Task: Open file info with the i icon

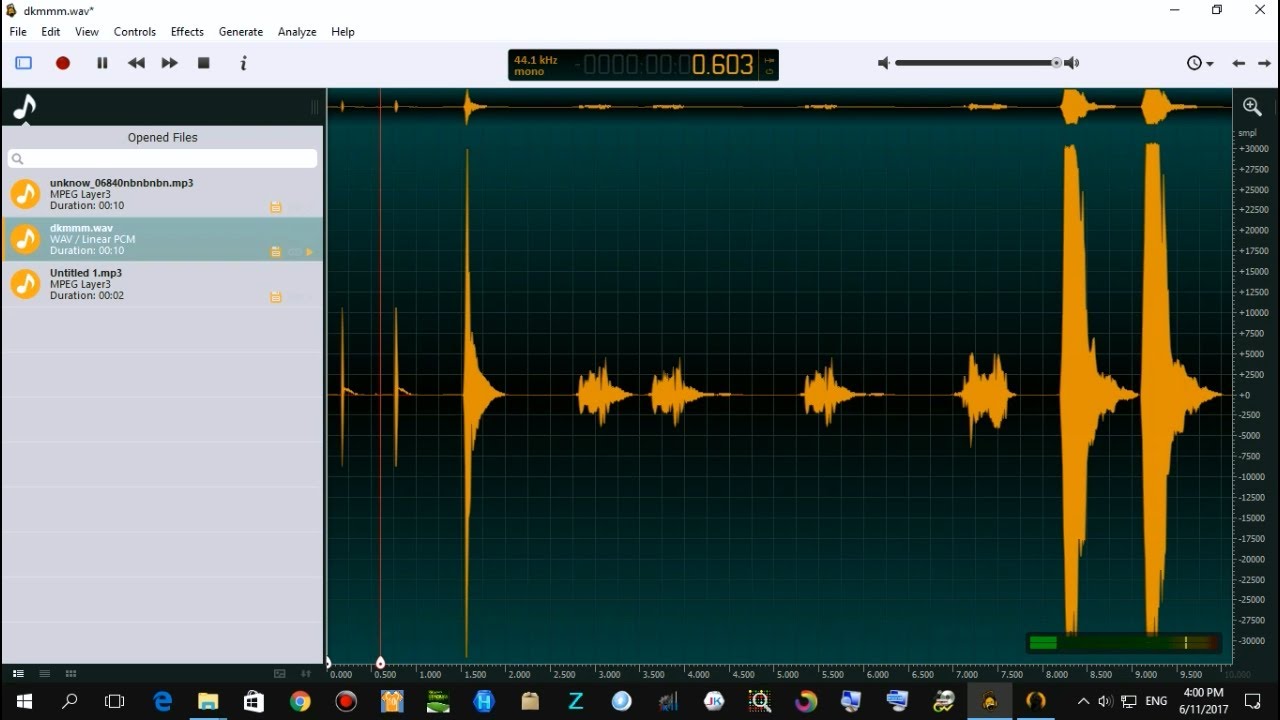Action: pyautogui.click(x=243, y=63)
